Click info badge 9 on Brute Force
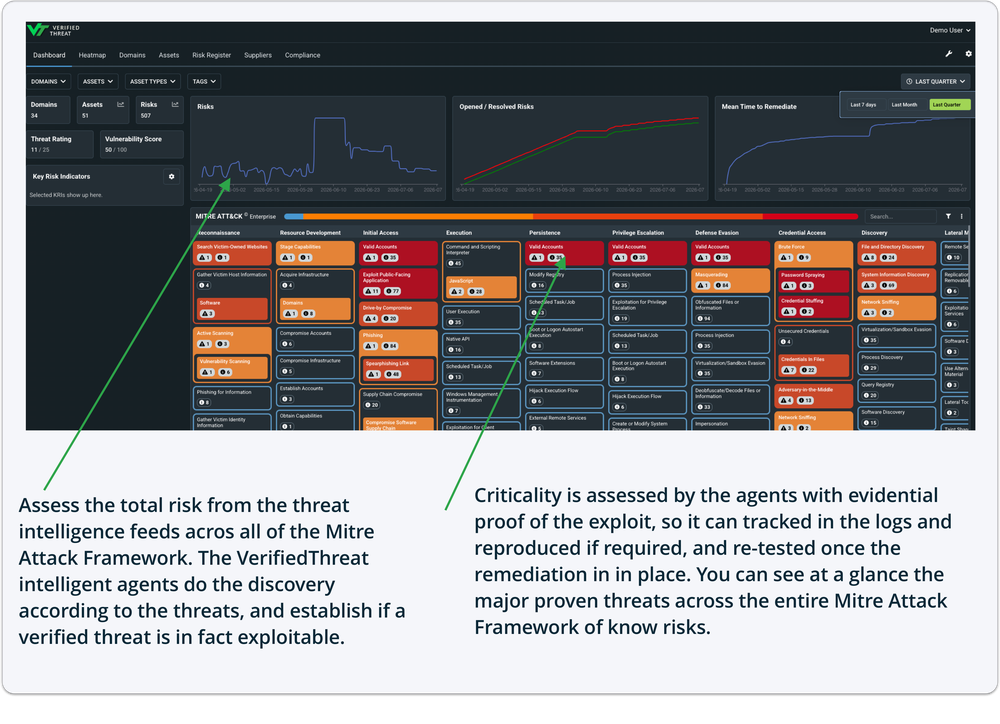 (804, 258)
